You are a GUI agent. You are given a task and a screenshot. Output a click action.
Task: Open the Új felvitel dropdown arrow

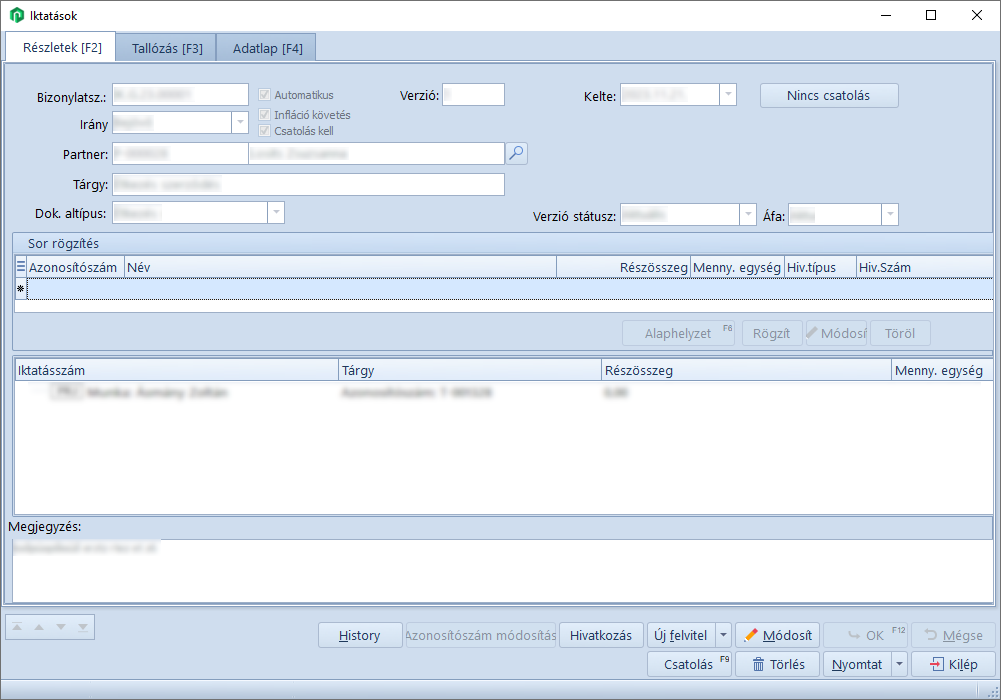click(723, 635)
